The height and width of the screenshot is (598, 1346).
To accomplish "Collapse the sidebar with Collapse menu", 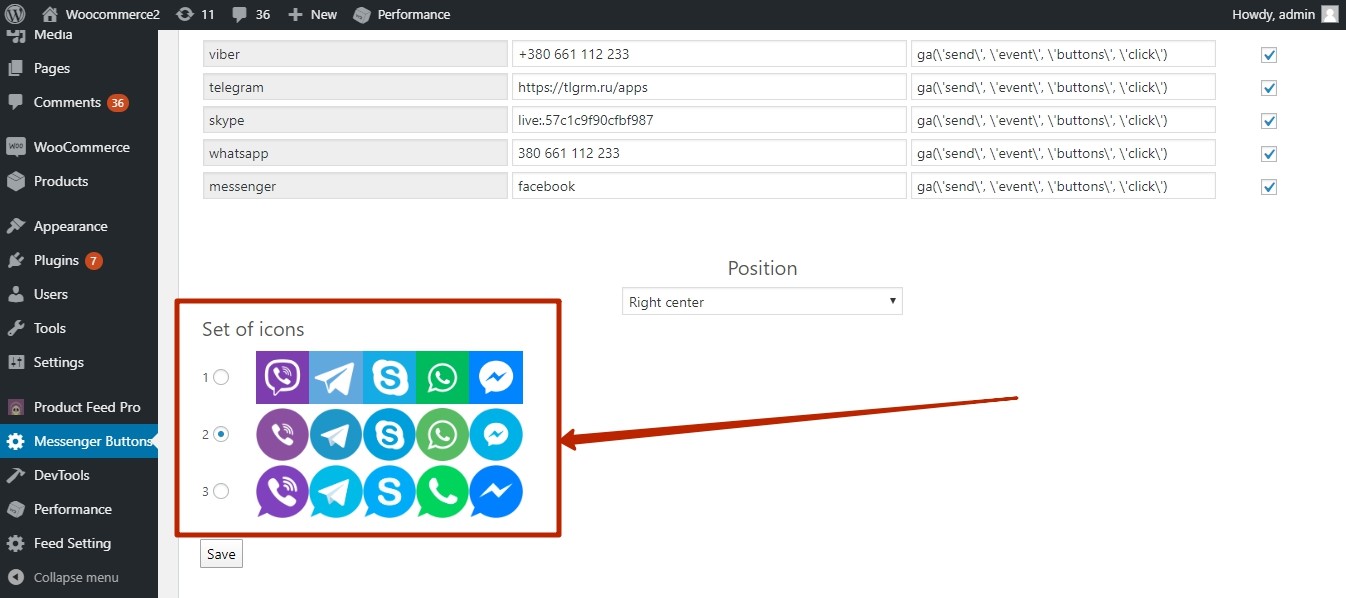I will (x=75, y=577).
